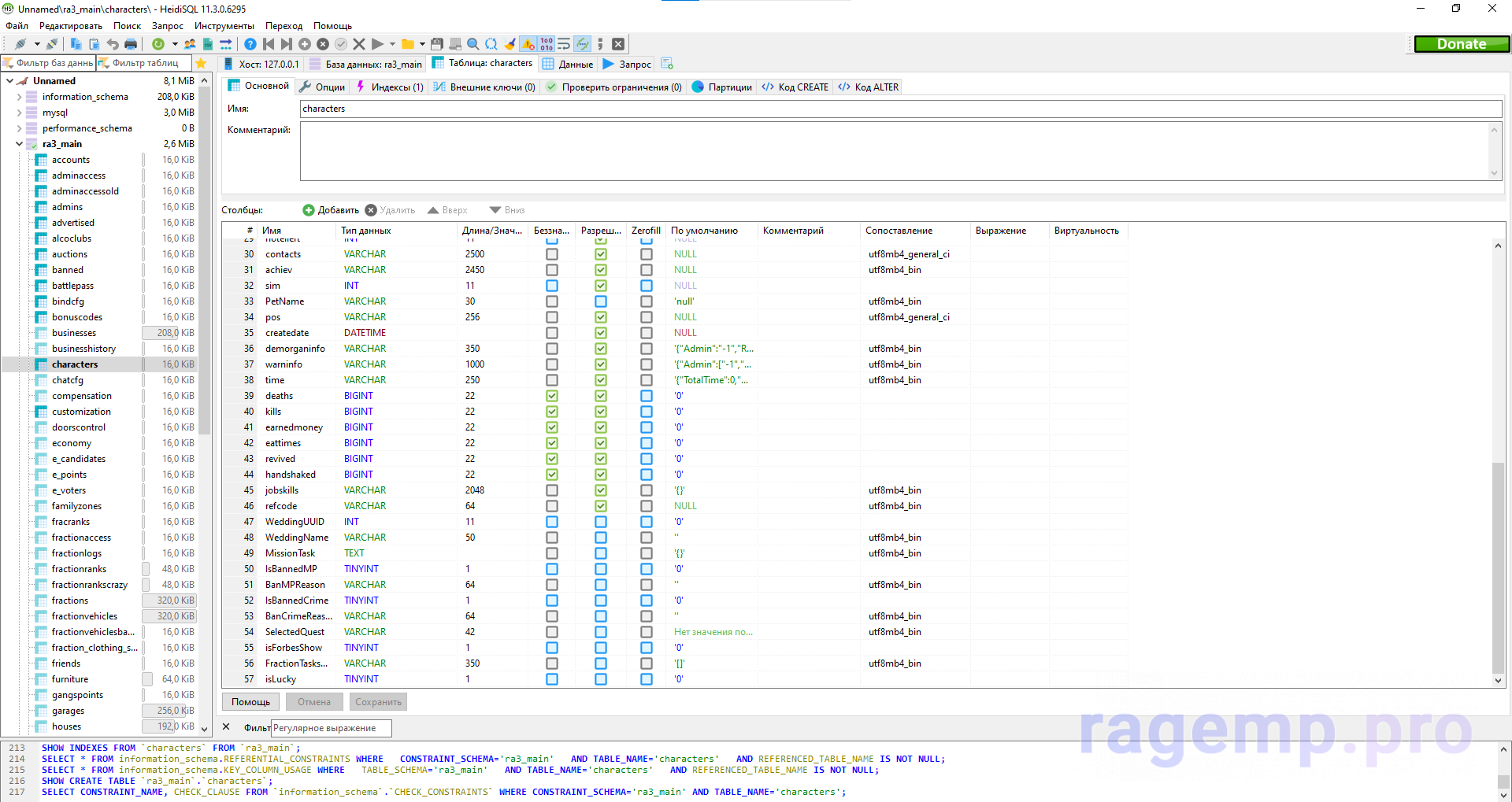Screen dimensions: 1512x802
Task: Click the Save floppy disk icon
Action: pos(437,44)
